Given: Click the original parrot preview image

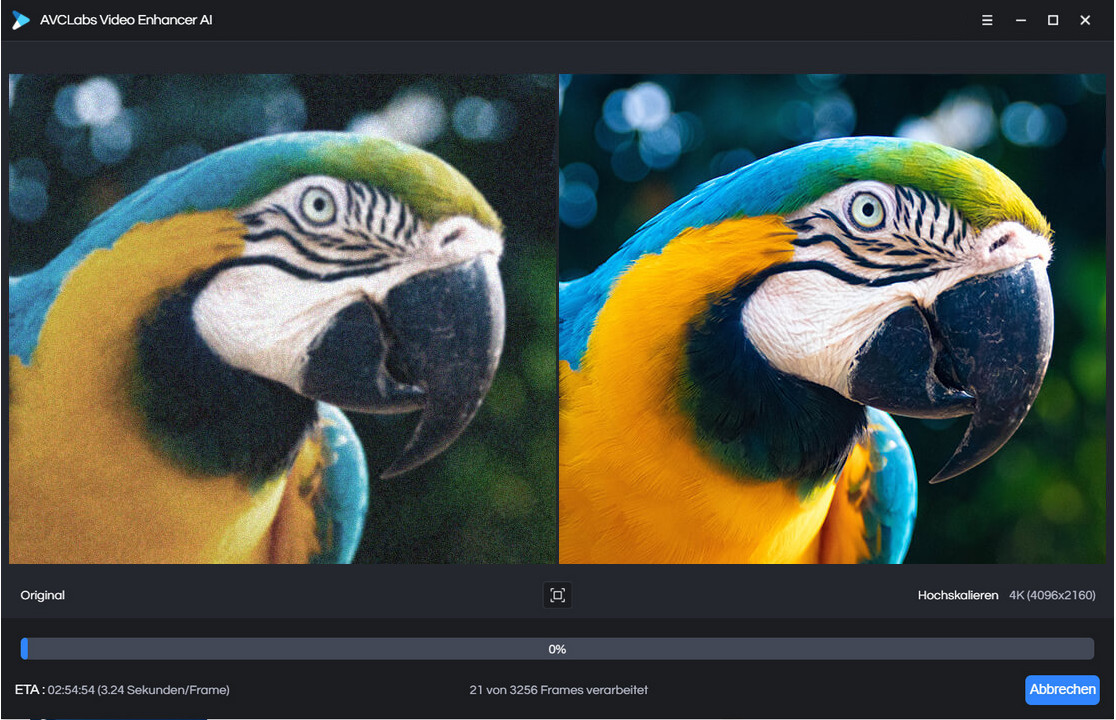Looking at the screenshot, I should (x=283, y=319).
